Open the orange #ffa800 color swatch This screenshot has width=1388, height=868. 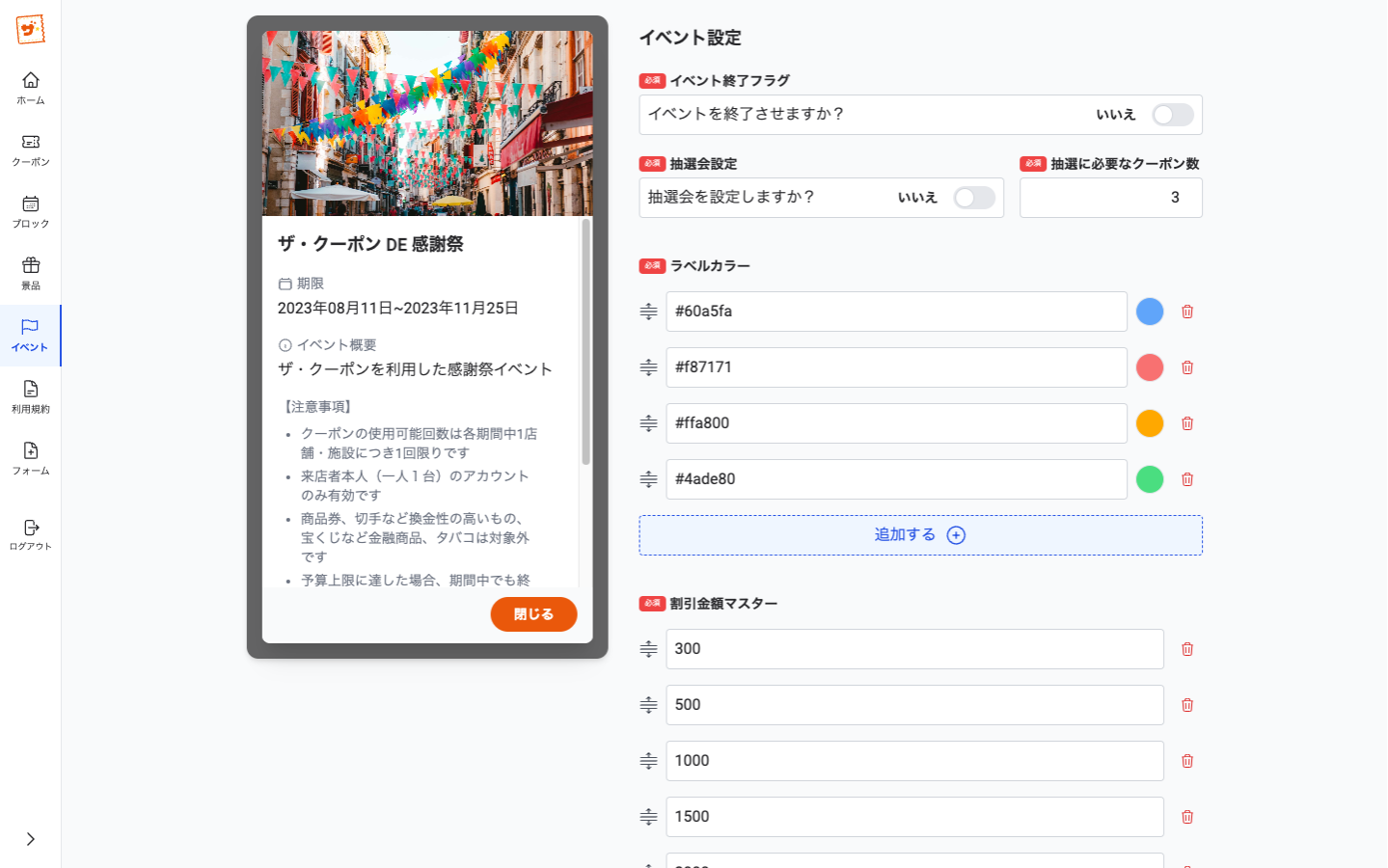(1150, 423)
